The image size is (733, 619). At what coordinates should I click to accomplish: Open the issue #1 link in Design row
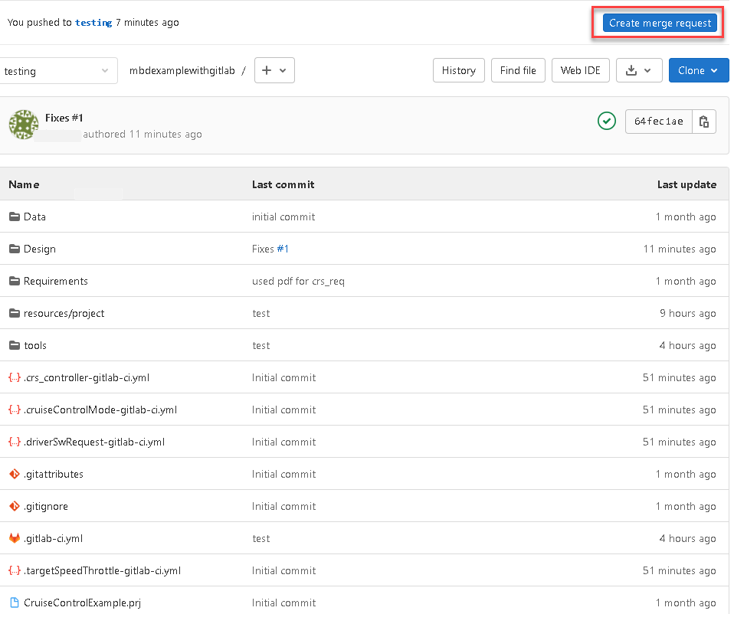point(283,249)
